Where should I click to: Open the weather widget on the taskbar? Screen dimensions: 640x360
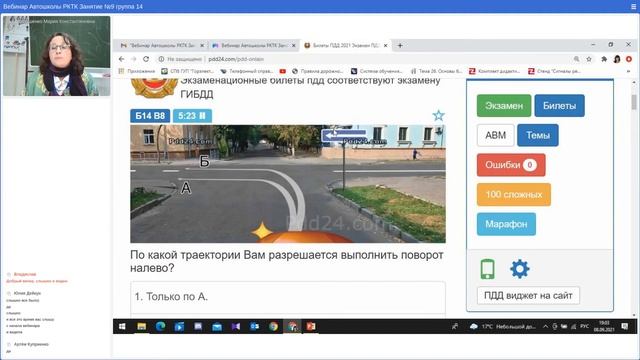click(502, 327)
